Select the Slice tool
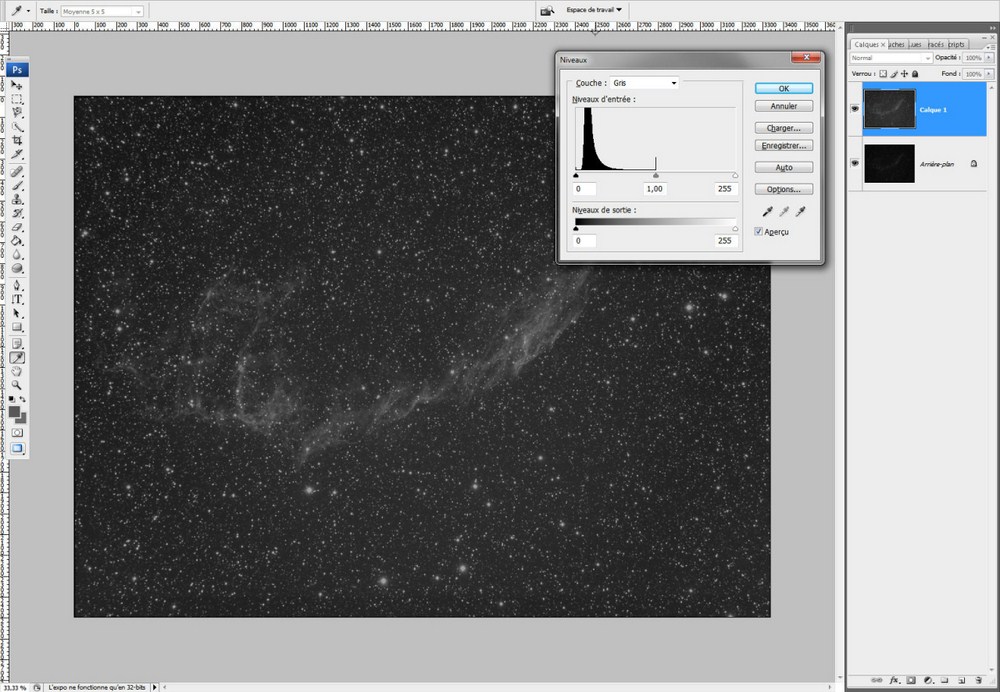Viewport: 1000px width, 692px height. click(x=17, y=154)
